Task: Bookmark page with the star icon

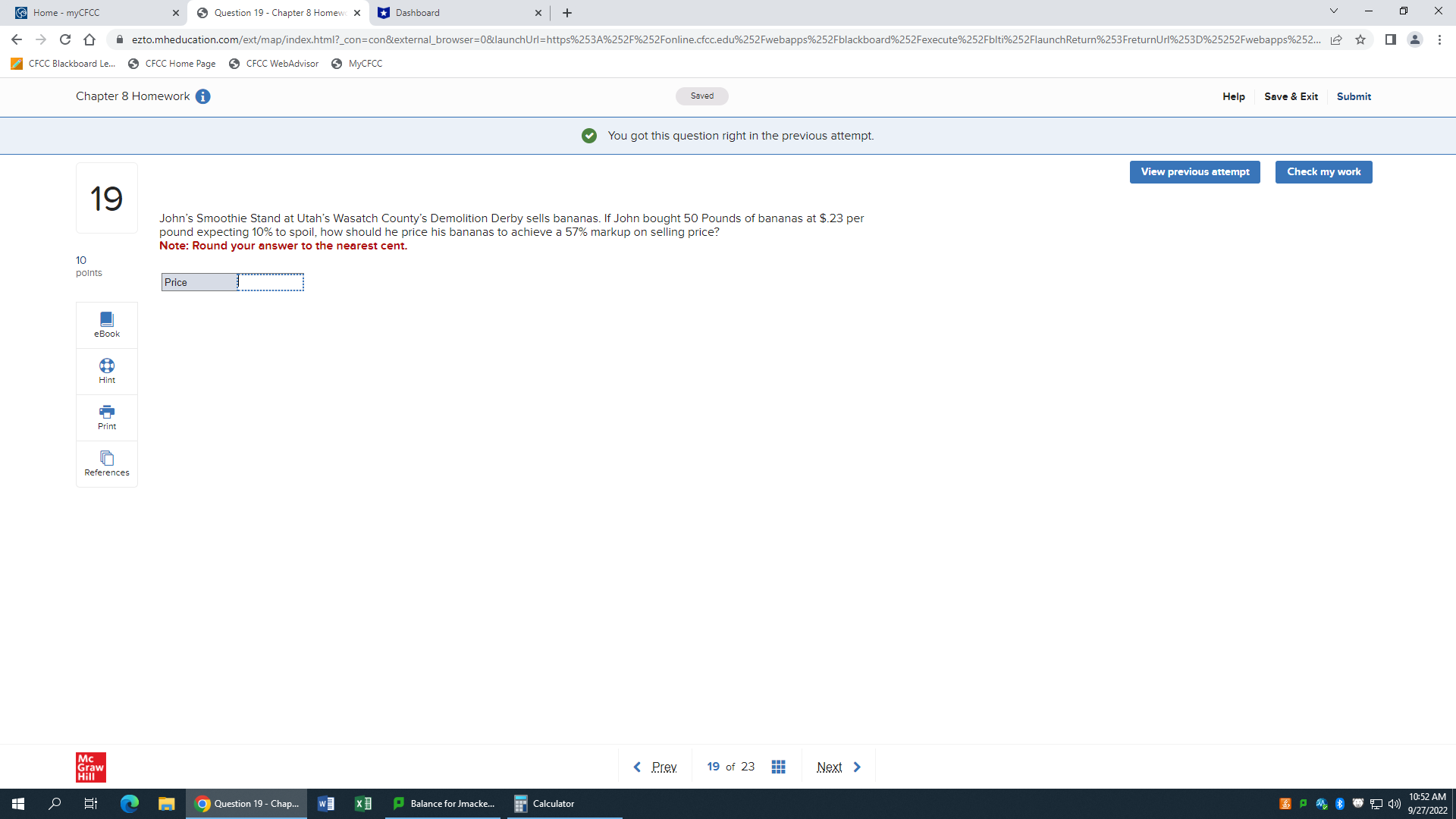Action: (x=1360, y=39)
